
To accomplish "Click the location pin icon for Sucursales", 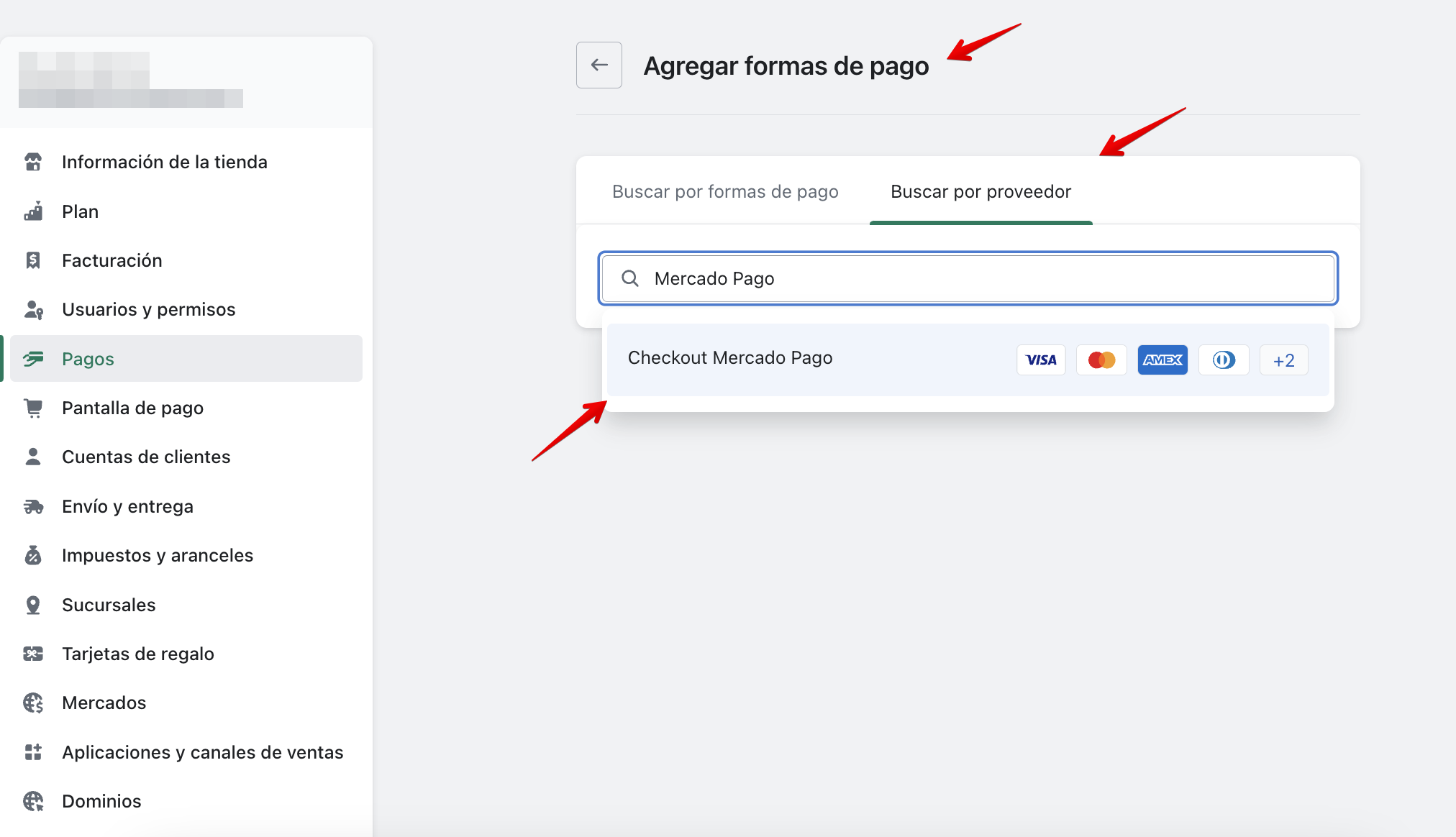I will pyautogui.click(x=33, y=605).
